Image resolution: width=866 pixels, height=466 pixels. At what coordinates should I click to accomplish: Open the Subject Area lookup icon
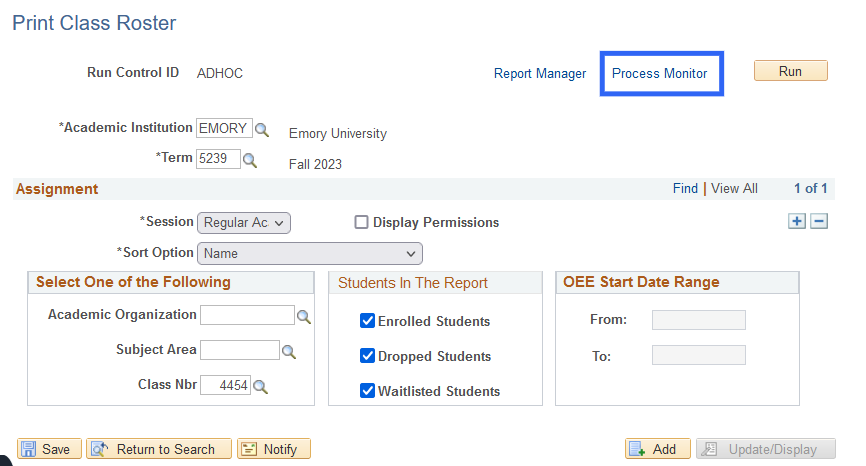289,351
